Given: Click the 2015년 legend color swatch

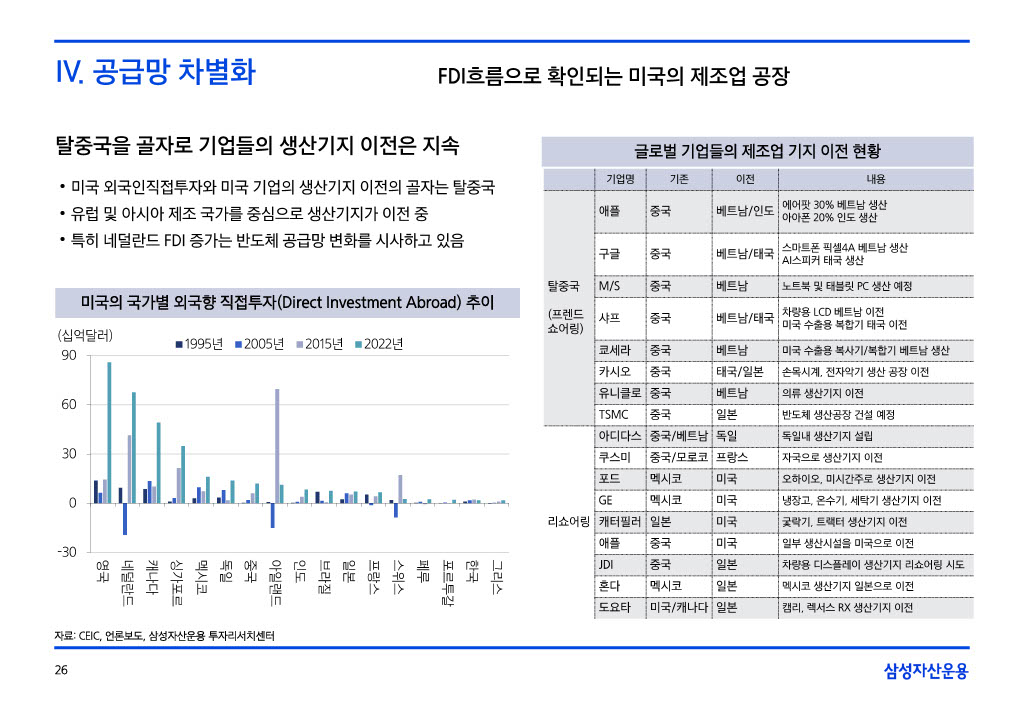Looking at the screenshot, I should pyautogui.click(x=299, y=345).
